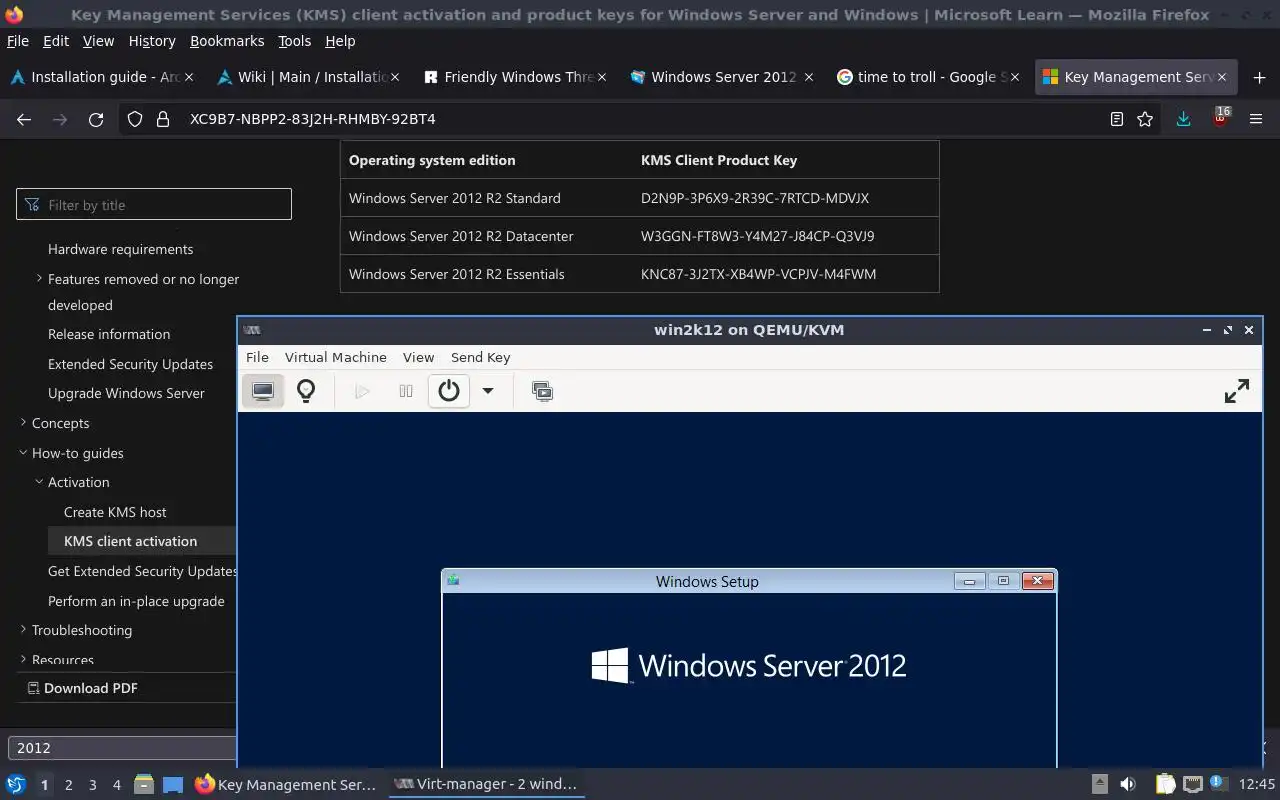
Task: Switch to workspace 3
Action: coord(93,785)
